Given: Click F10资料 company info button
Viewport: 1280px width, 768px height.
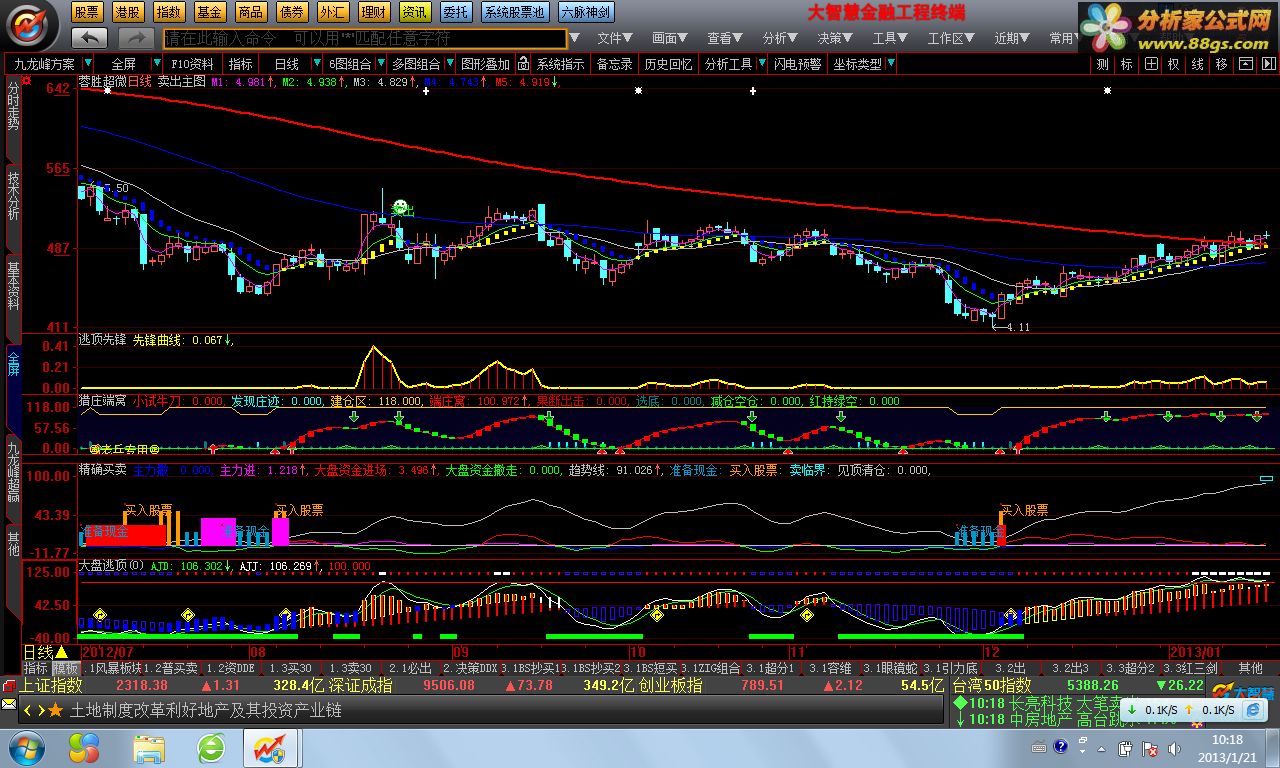Looking at the screenshot, I should [x=193, y=63].
